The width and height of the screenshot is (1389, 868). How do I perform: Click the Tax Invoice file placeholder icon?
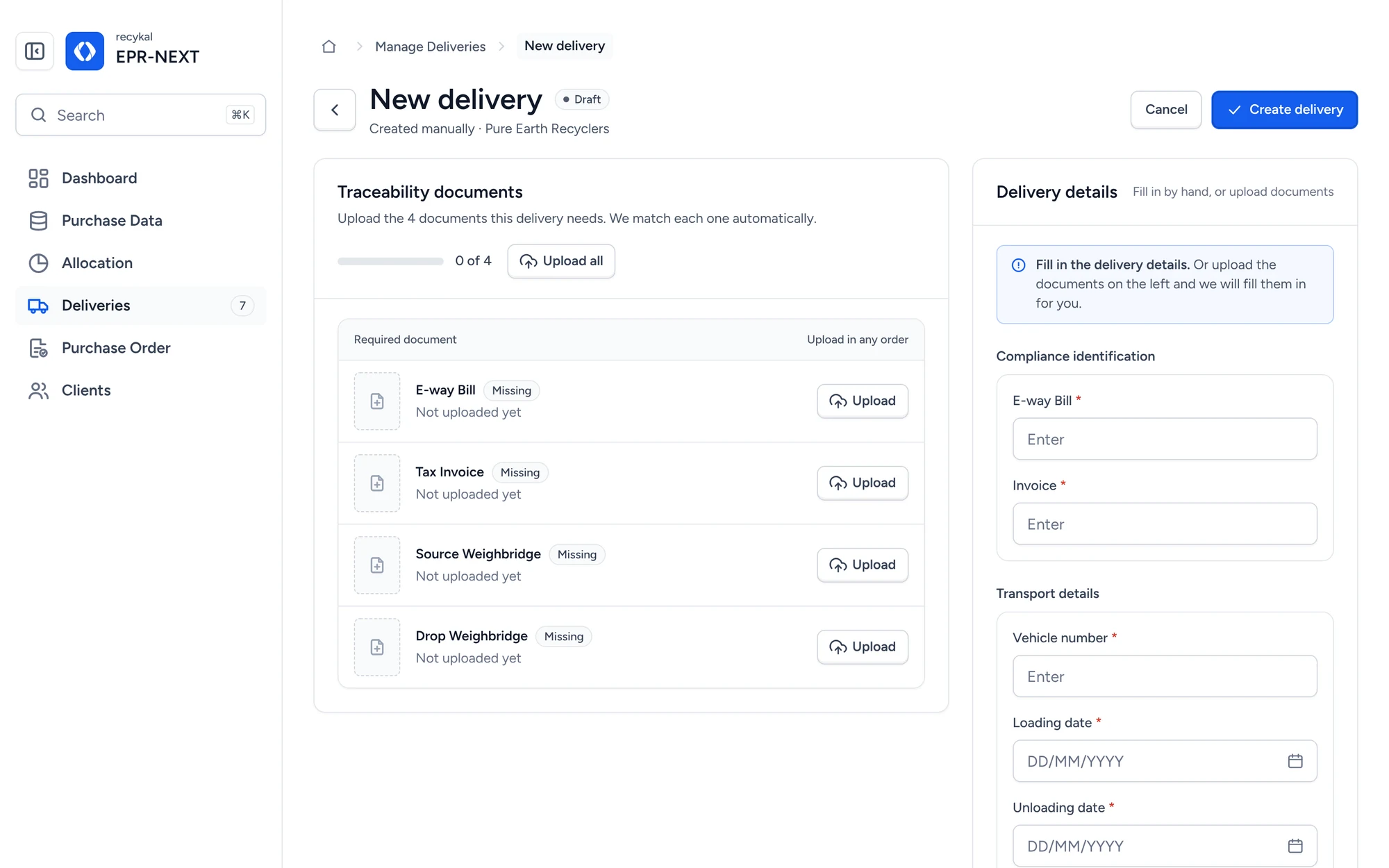377,483
